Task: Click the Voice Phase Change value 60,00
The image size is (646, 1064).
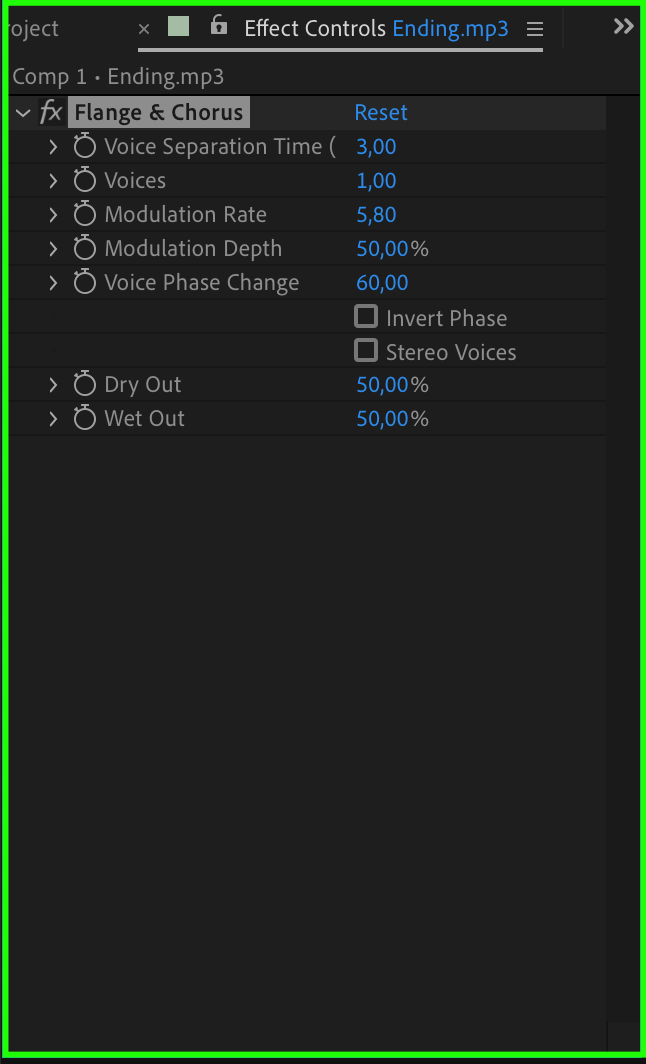Action: [x=382, y=283]
